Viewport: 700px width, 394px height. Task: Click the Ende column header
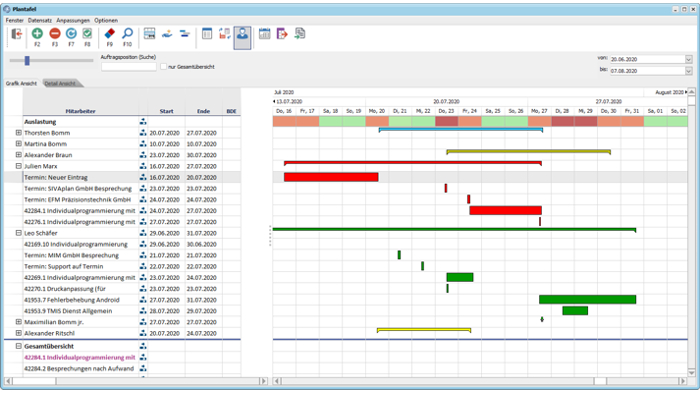(x=204, y=111)
